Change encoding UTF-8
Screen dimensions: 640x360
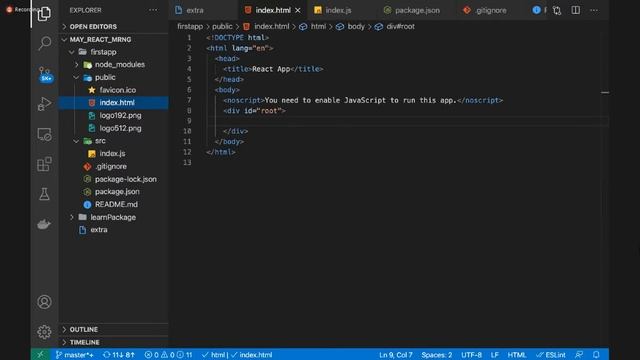click(471, 355)
